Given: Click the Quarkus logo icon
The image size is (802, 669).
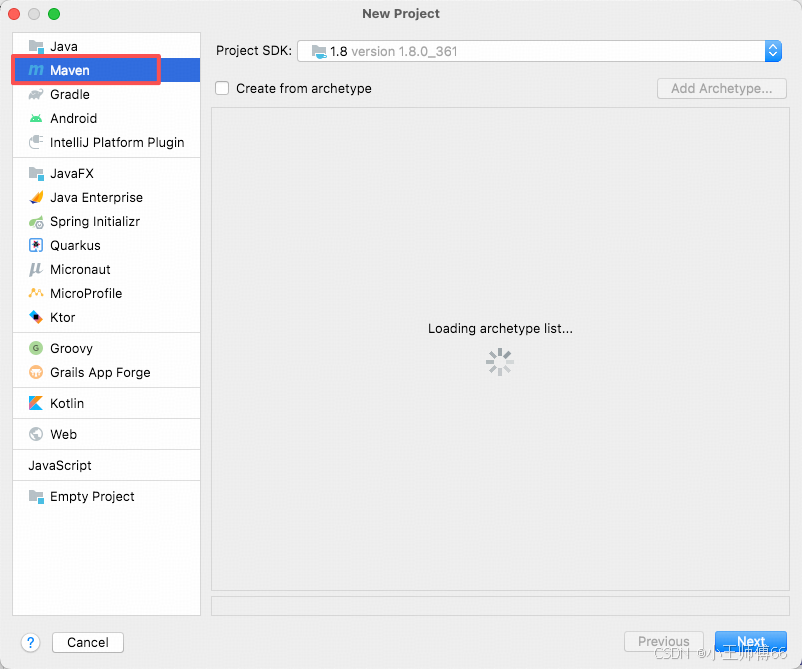Looking at the screenshot, I should [36, 246].
